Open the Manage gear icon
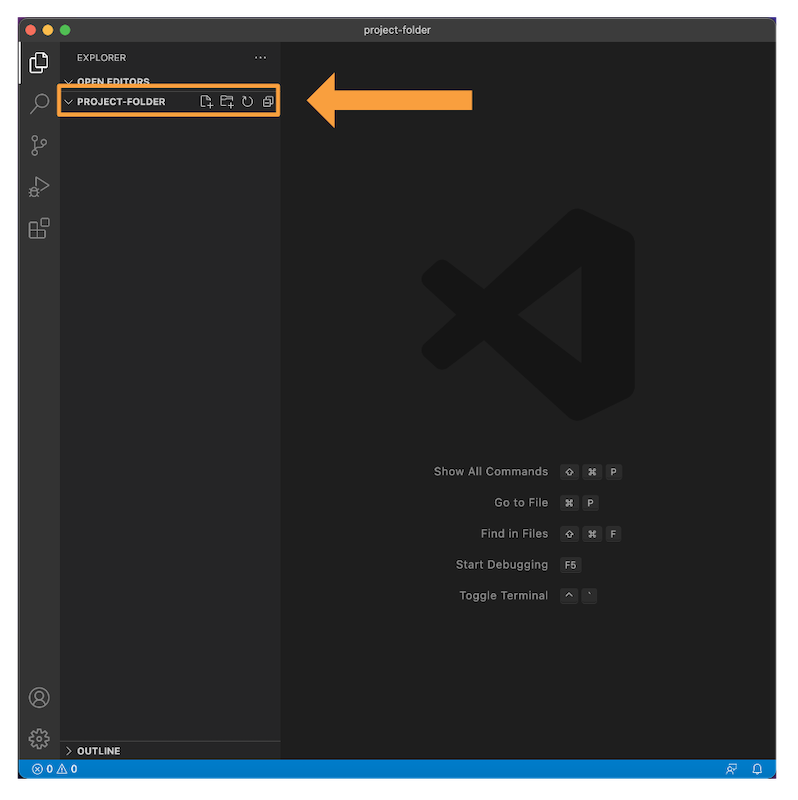The width and height of the screenshot is (798, 800). 39,738
